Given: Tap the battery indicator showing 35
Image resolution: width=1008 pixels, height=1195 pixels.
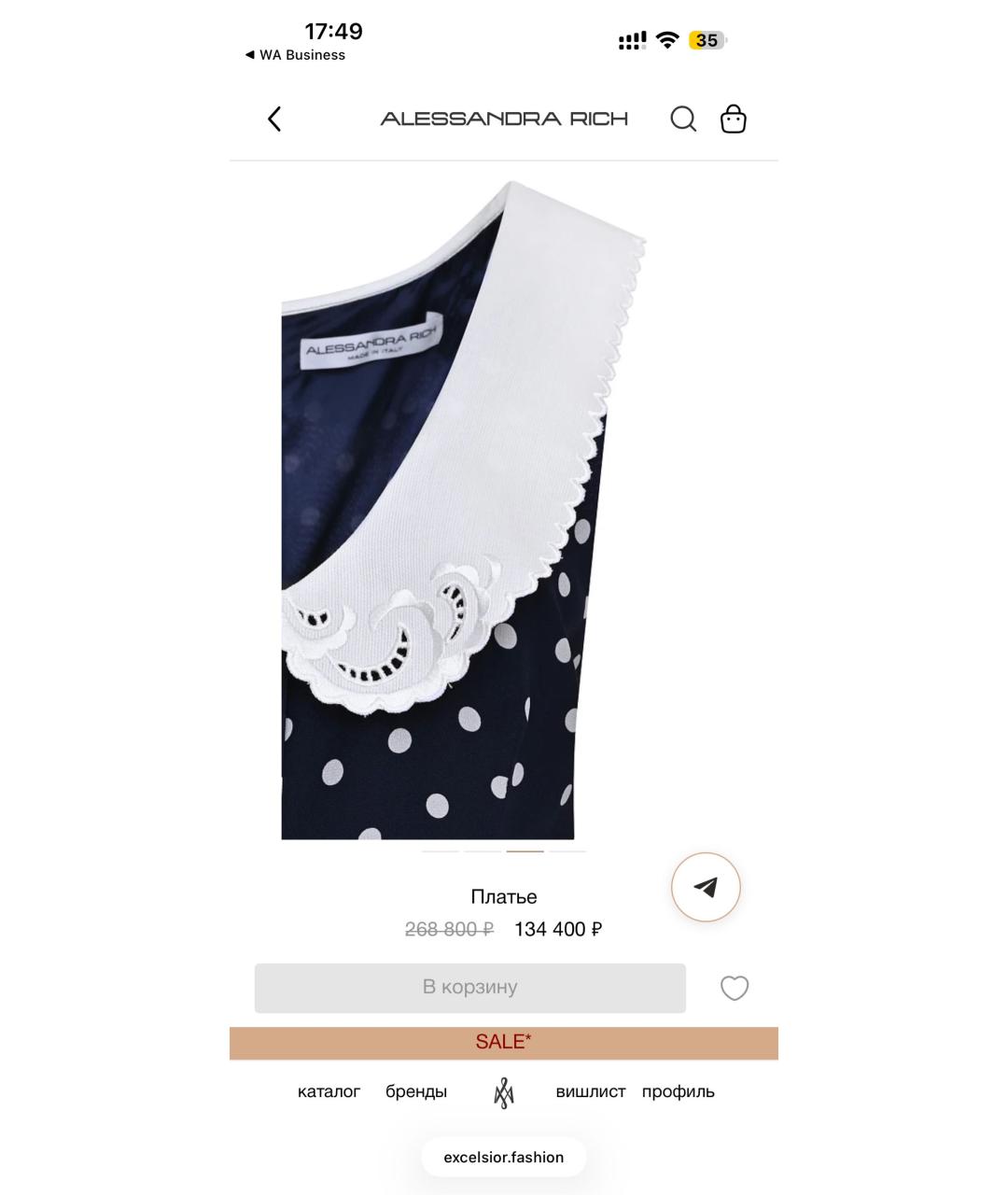Looking at the screenshot, I should click(707, 40).
